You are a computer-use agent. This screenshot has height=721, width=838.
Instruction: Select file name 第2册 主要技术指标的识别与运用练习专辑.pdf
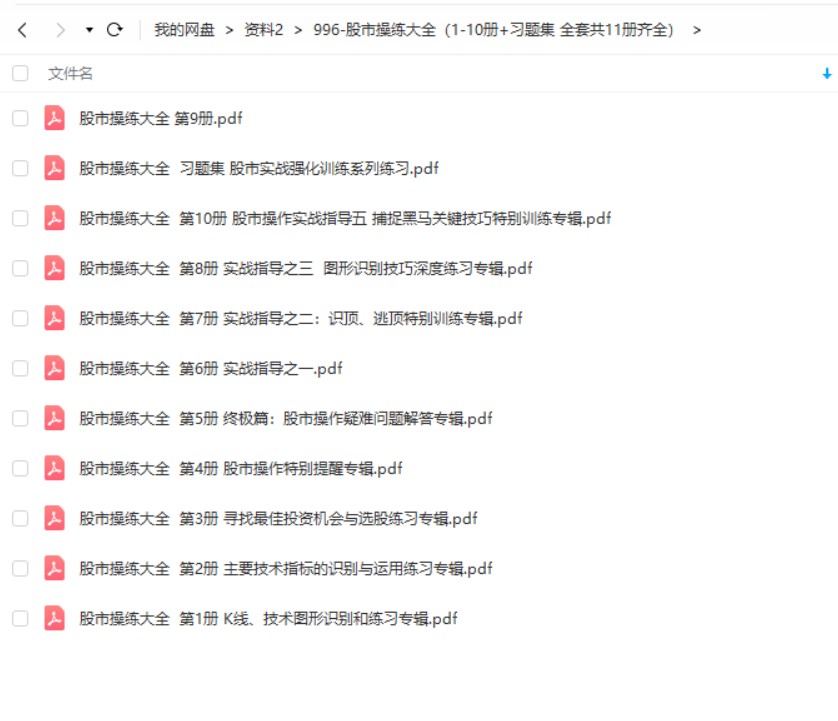(x=286, y=568)
